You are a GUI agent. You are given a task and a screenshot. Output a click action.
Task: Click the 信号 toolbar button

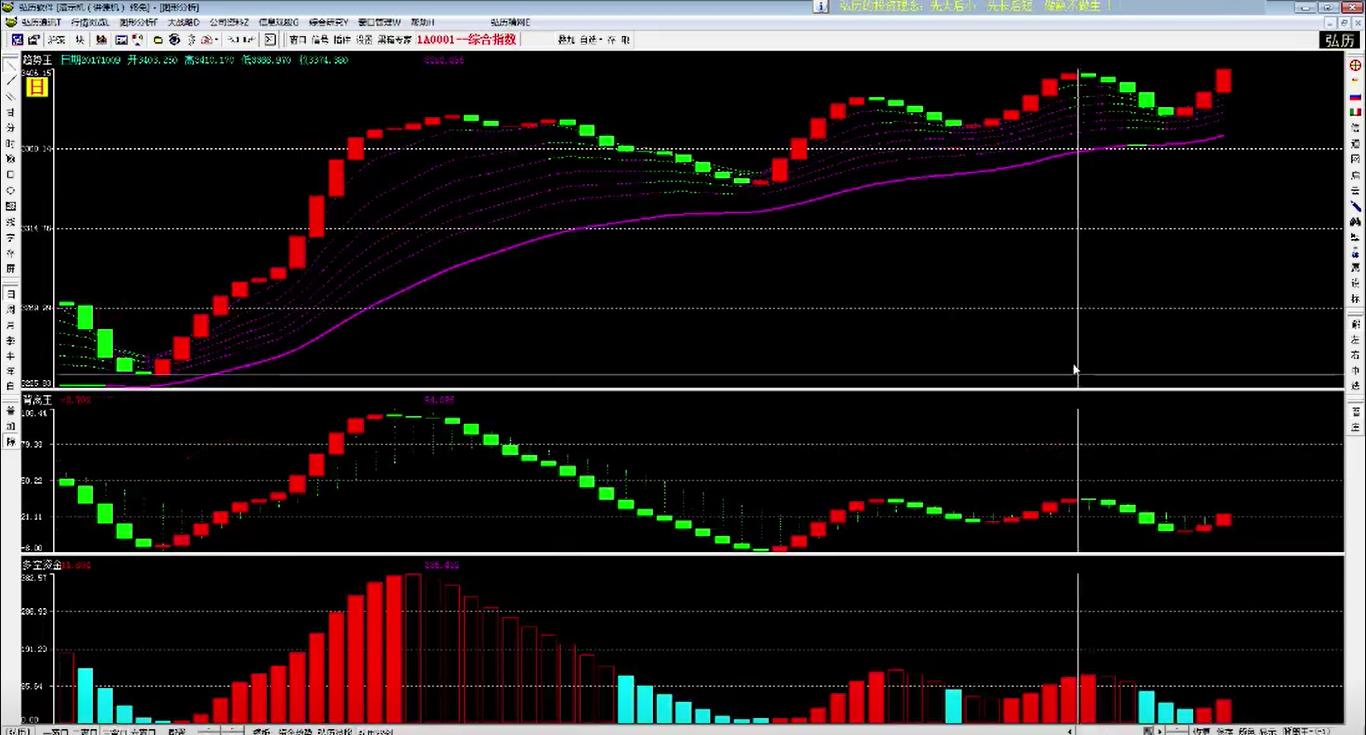coord(320,40)
